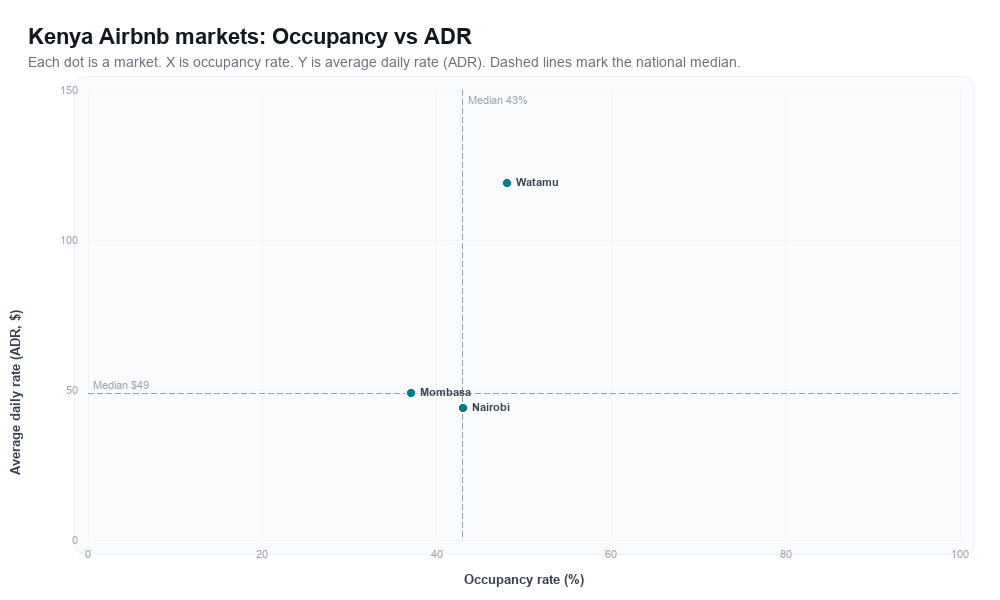Select the Watamu label text
The height and width of the screenshot is (600, 1000).
537,182
